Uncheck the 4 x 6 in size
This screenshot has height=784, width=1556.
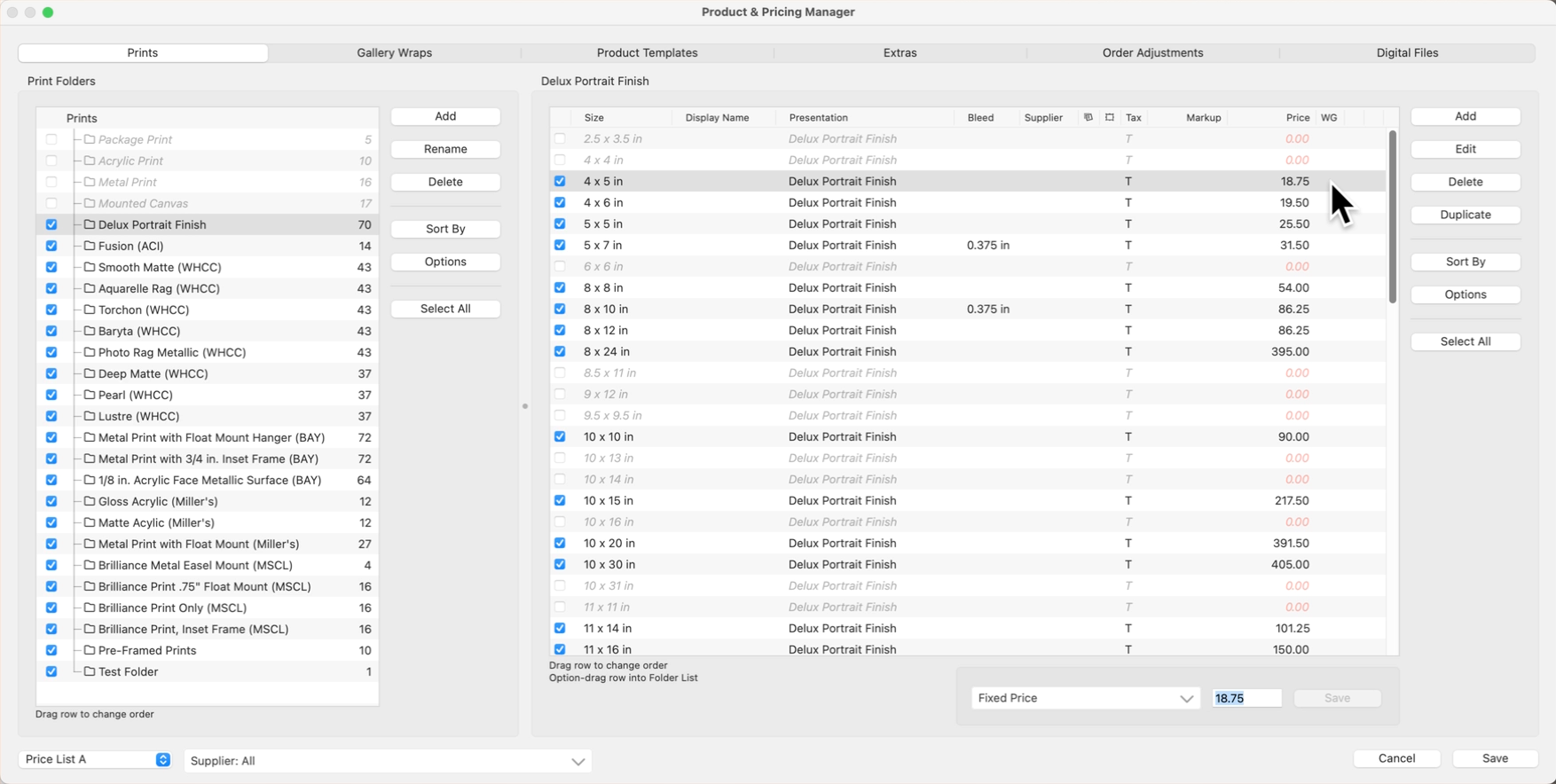pyautogui.click(x=560, y=202)
